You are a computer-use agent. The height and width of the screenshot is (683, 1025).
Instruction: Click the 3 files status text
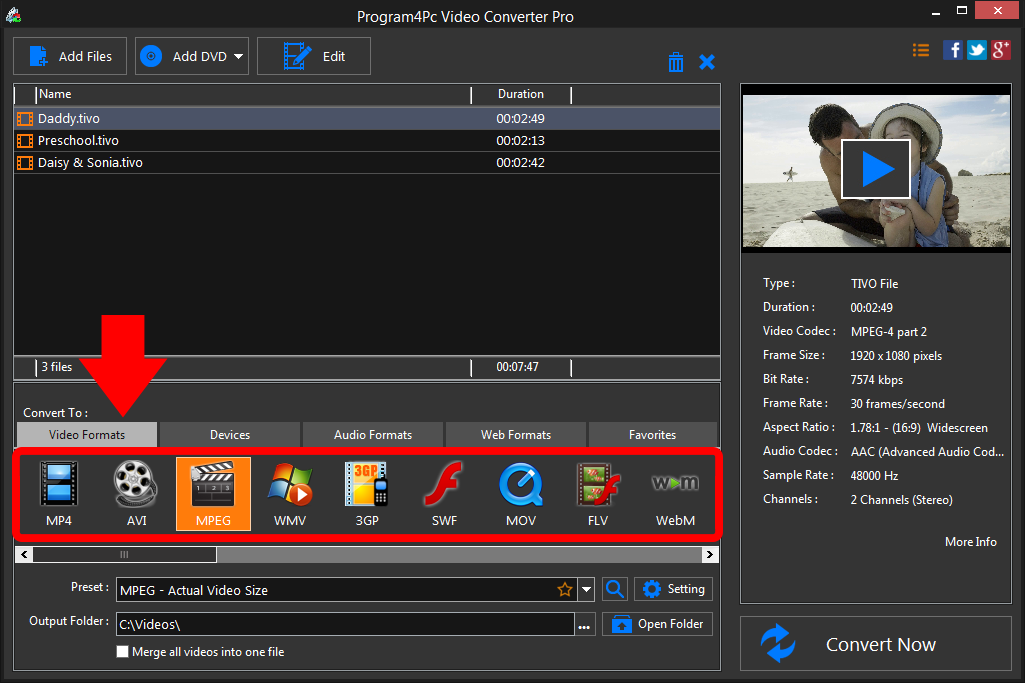pyautogui.click(x=57, y=367)
